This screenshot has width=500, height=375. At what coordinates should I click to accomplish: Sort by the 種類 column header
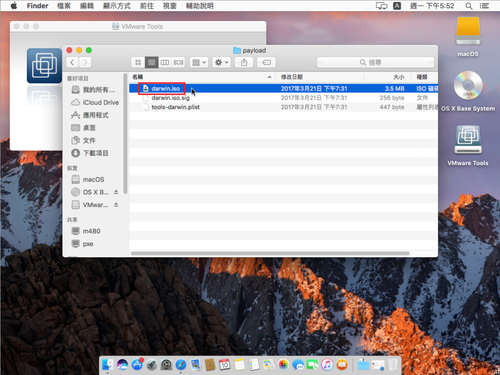tap(422, 77)
